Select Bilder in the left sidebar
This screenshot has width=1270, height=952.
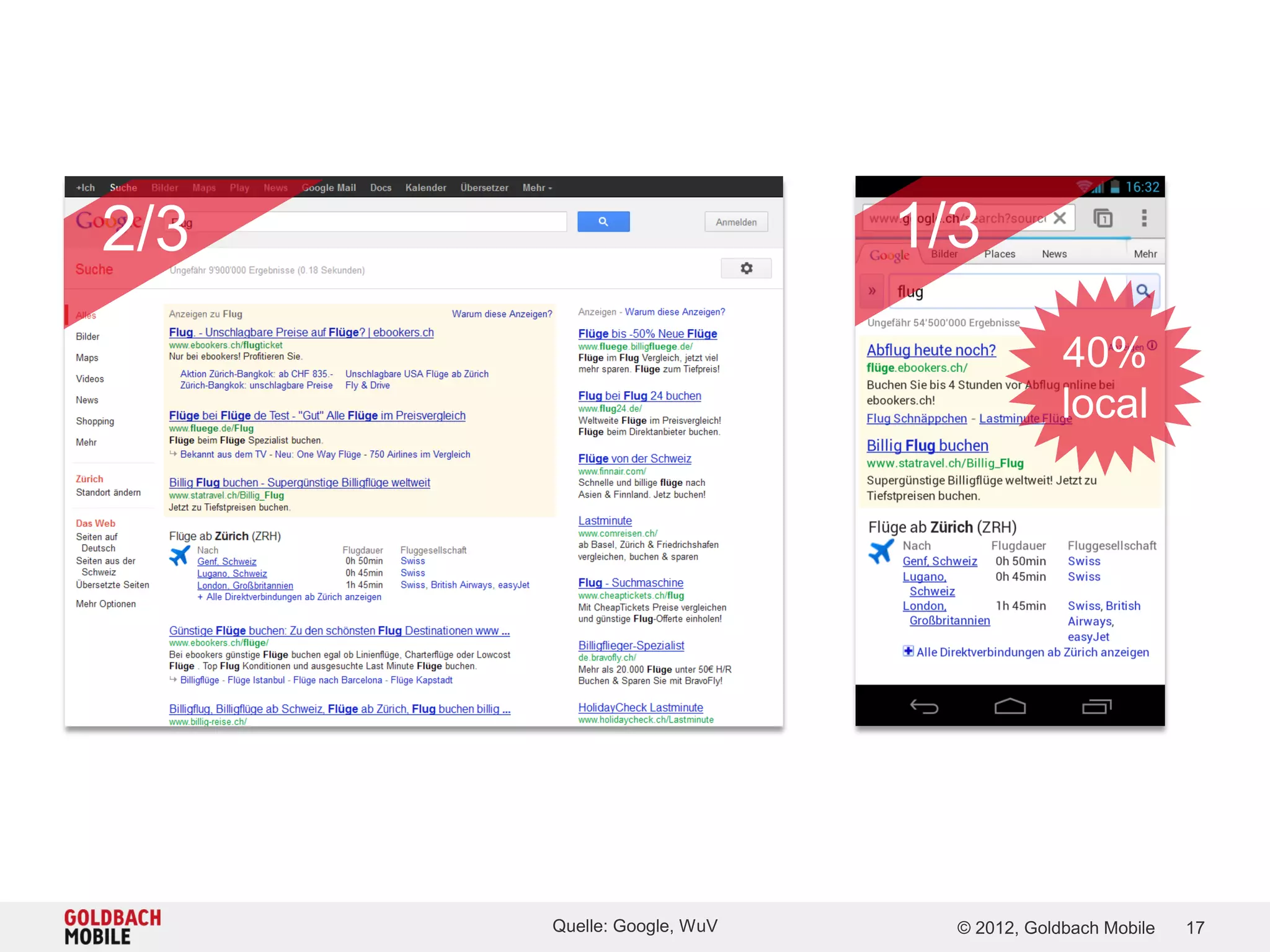87,337
